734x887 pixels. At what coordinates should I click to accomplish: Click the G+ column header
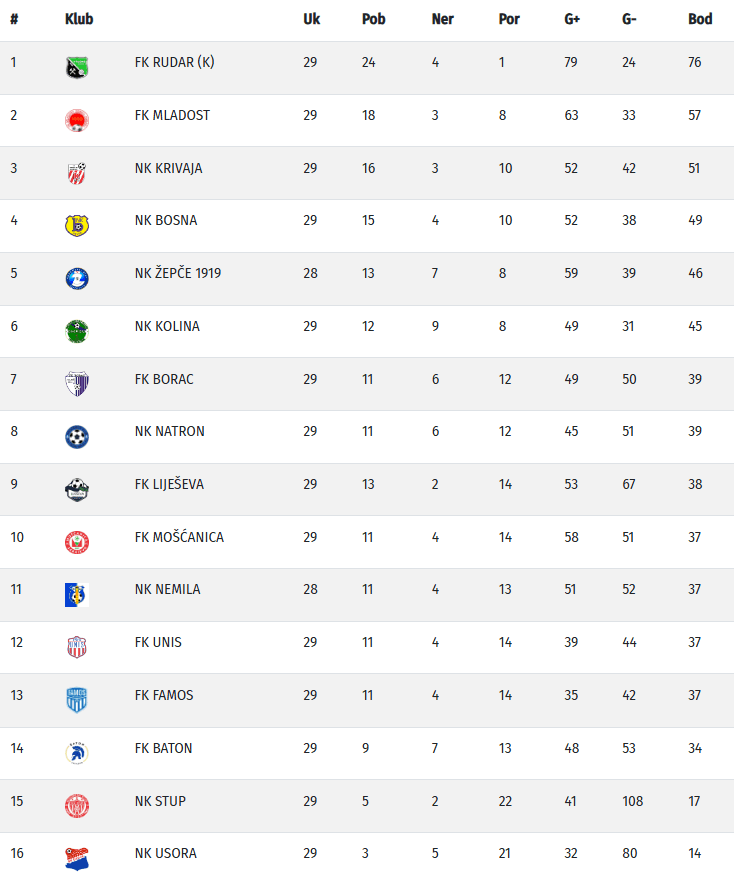pyautogui.click(x=572, y=19)
